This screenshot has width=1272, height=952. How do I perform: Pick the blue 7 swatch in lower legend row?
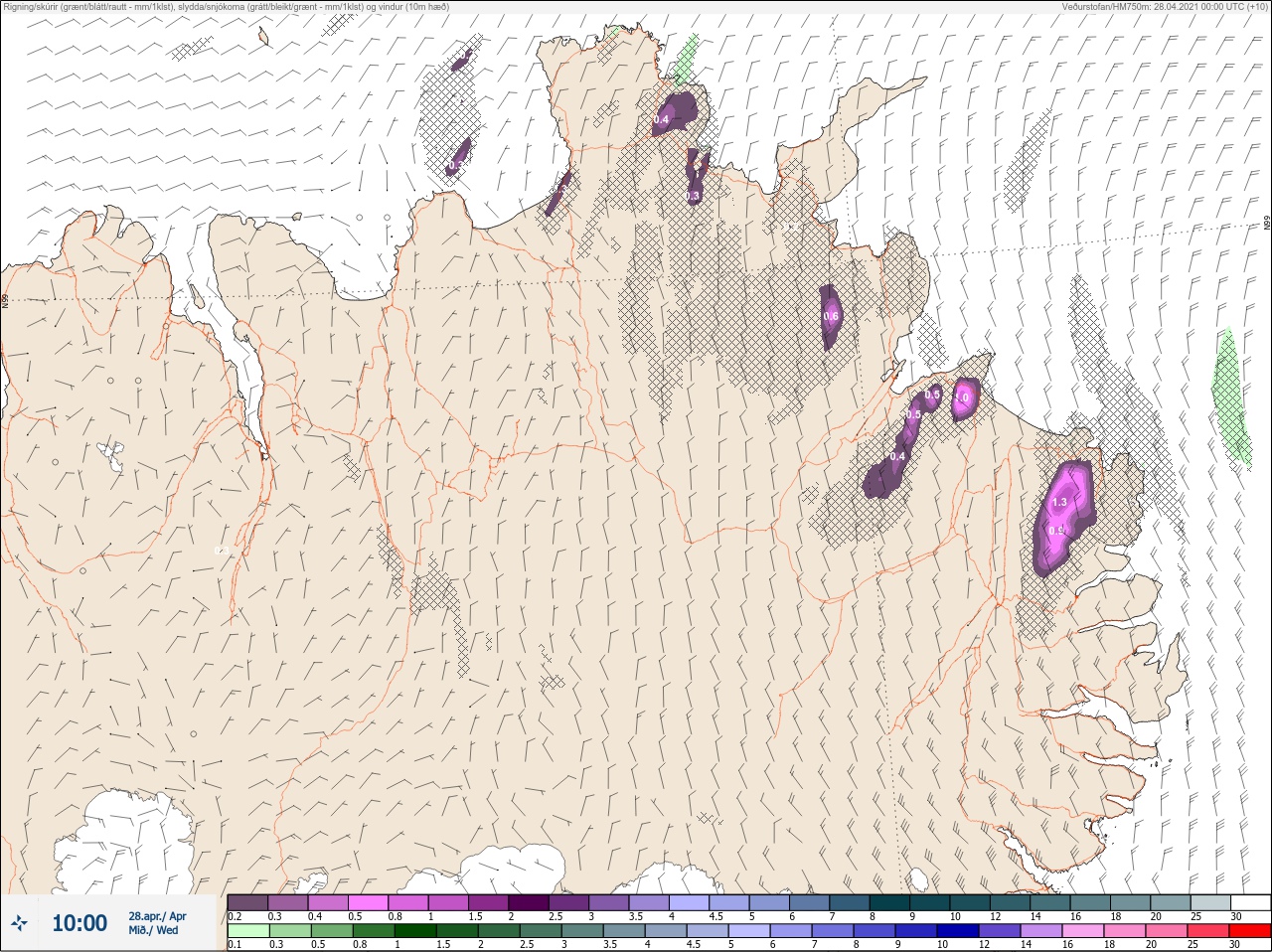pyautogui.click(x=834, y=931)
